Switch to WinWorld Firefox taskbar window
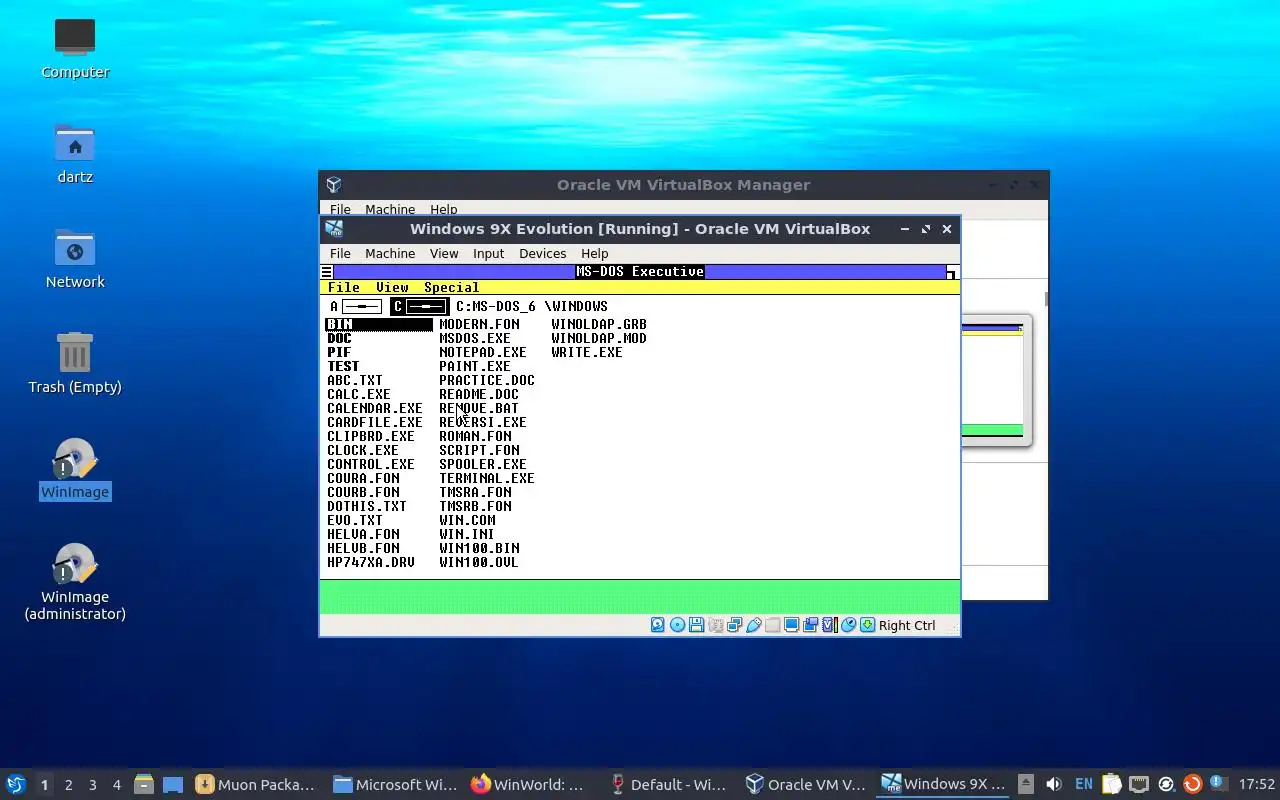Viewport: 1280px width, 800px height. tap(527, 784)
